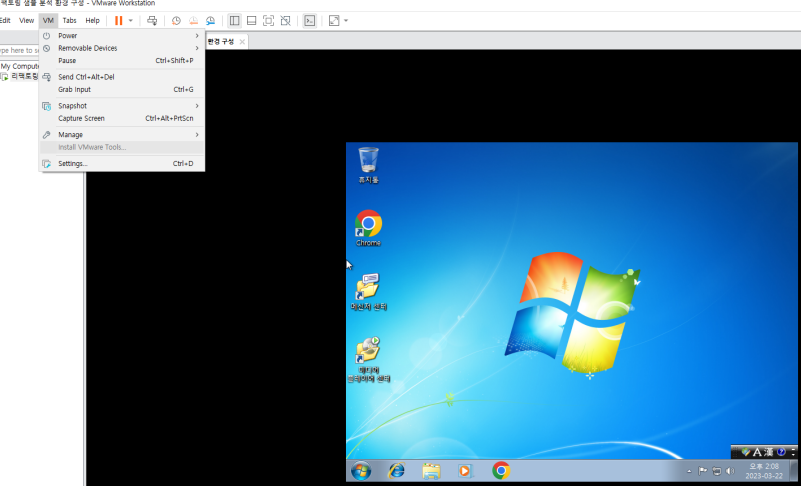Expand the Power submenu
The image size is (801, 486).
[122, 36]
